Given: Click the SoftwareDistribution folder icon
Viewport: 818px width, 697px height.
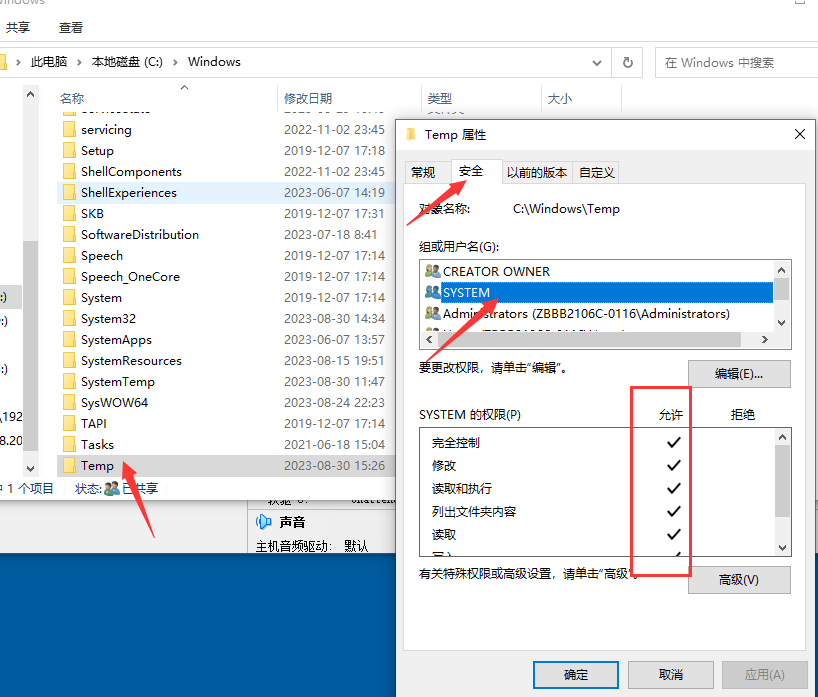Looking at the screenshot, I should [69, 234].
